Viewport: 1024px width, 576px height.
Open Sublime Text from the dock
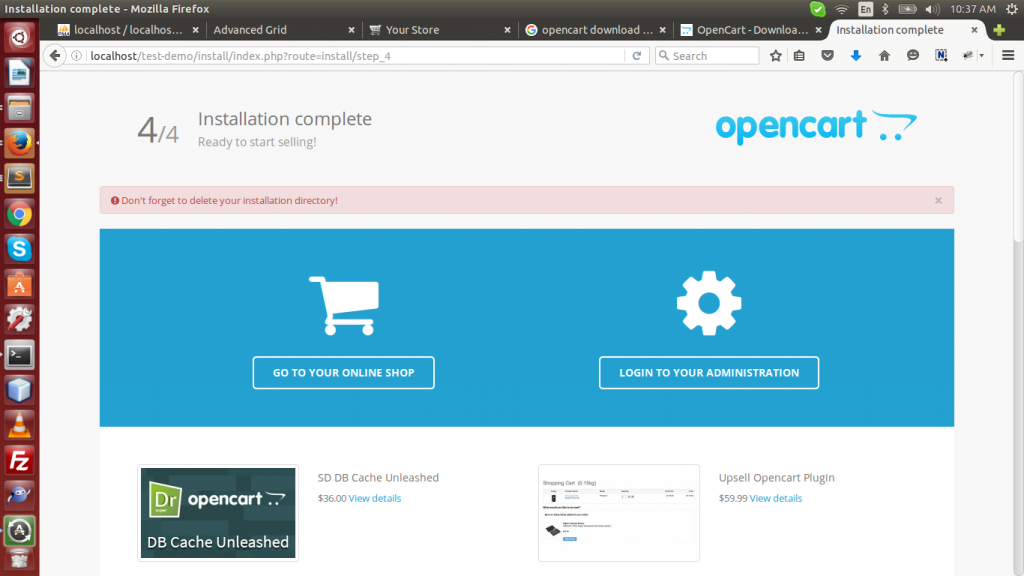pos(19,178)
